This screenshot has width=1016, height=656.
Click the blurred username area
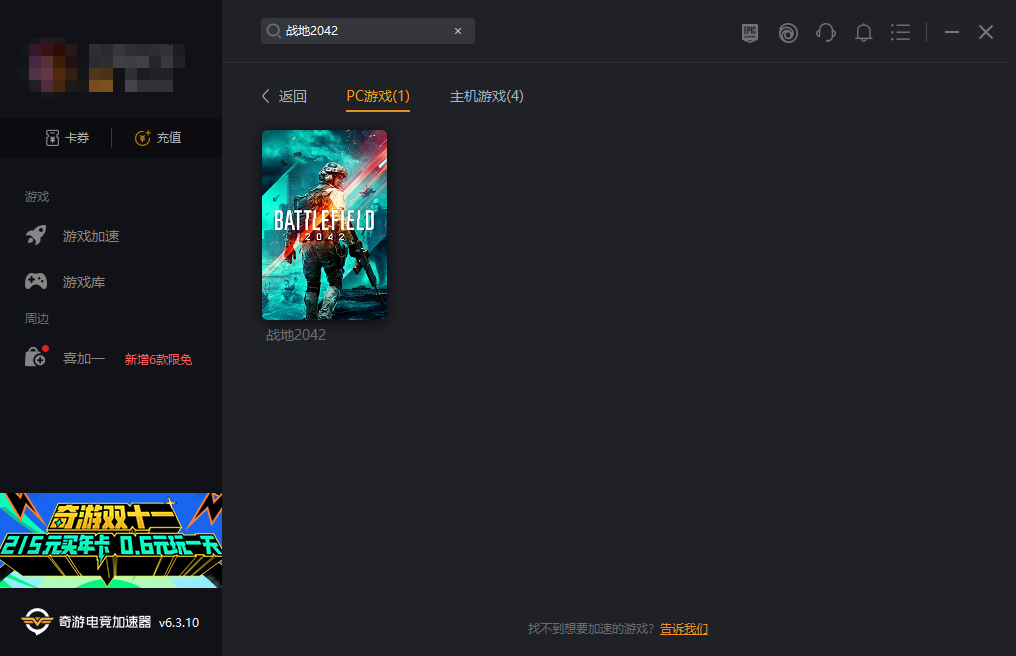click(x=136, y=67)
